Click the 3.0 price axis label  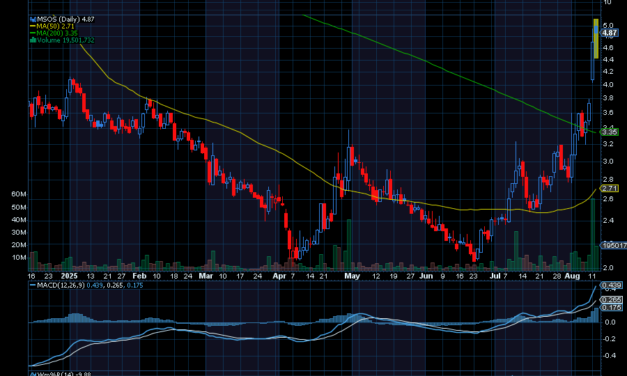(608, 161)
